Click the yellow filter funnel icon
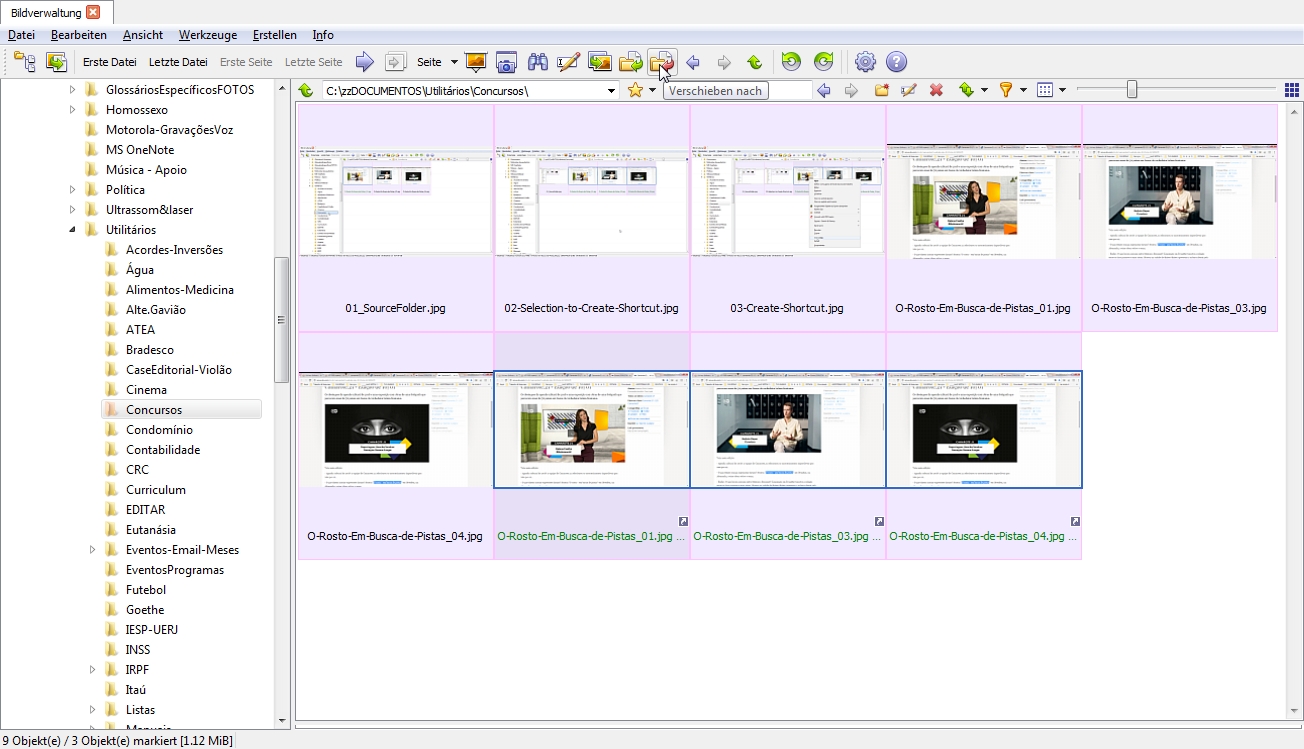This screenshot has width=1304, height=749. coord(1006,90)
